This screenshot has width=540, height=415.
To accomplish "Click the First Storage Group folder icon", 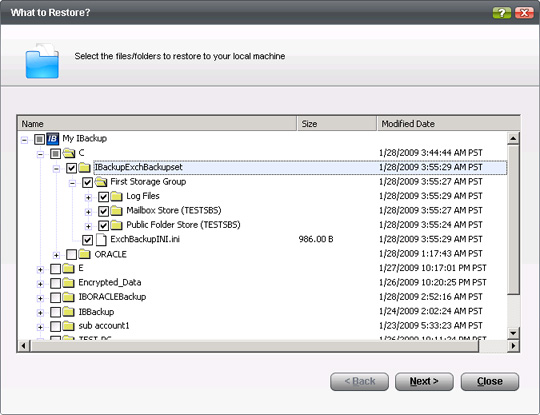I will click(x=101, y=182).
